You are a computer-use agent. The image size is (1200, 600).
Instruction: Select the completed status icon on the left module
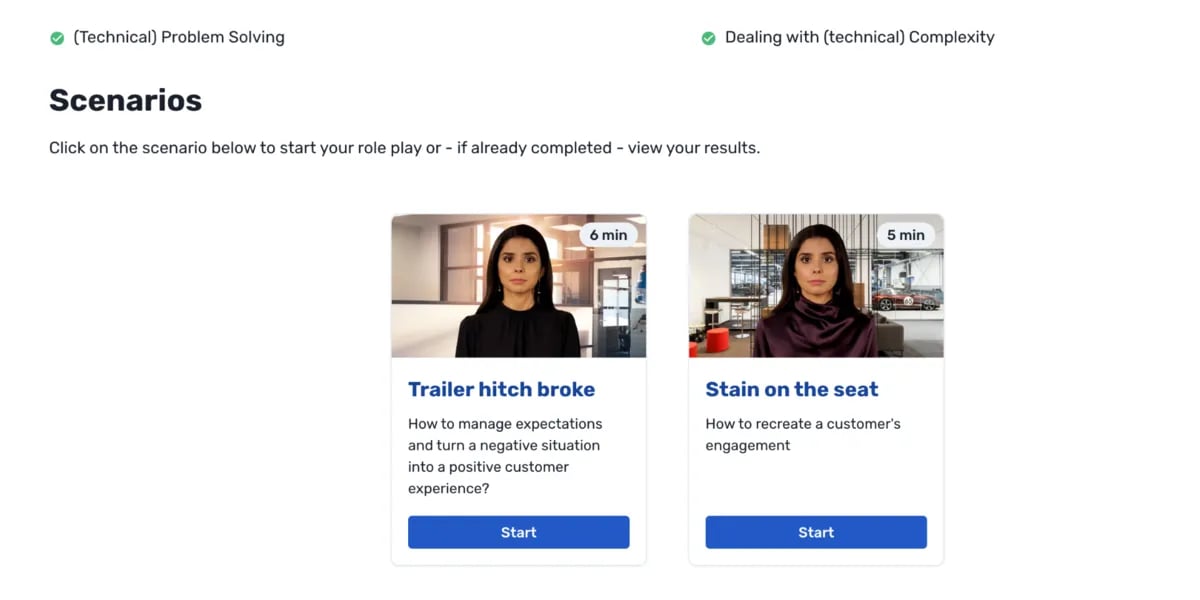coord(57,38)
